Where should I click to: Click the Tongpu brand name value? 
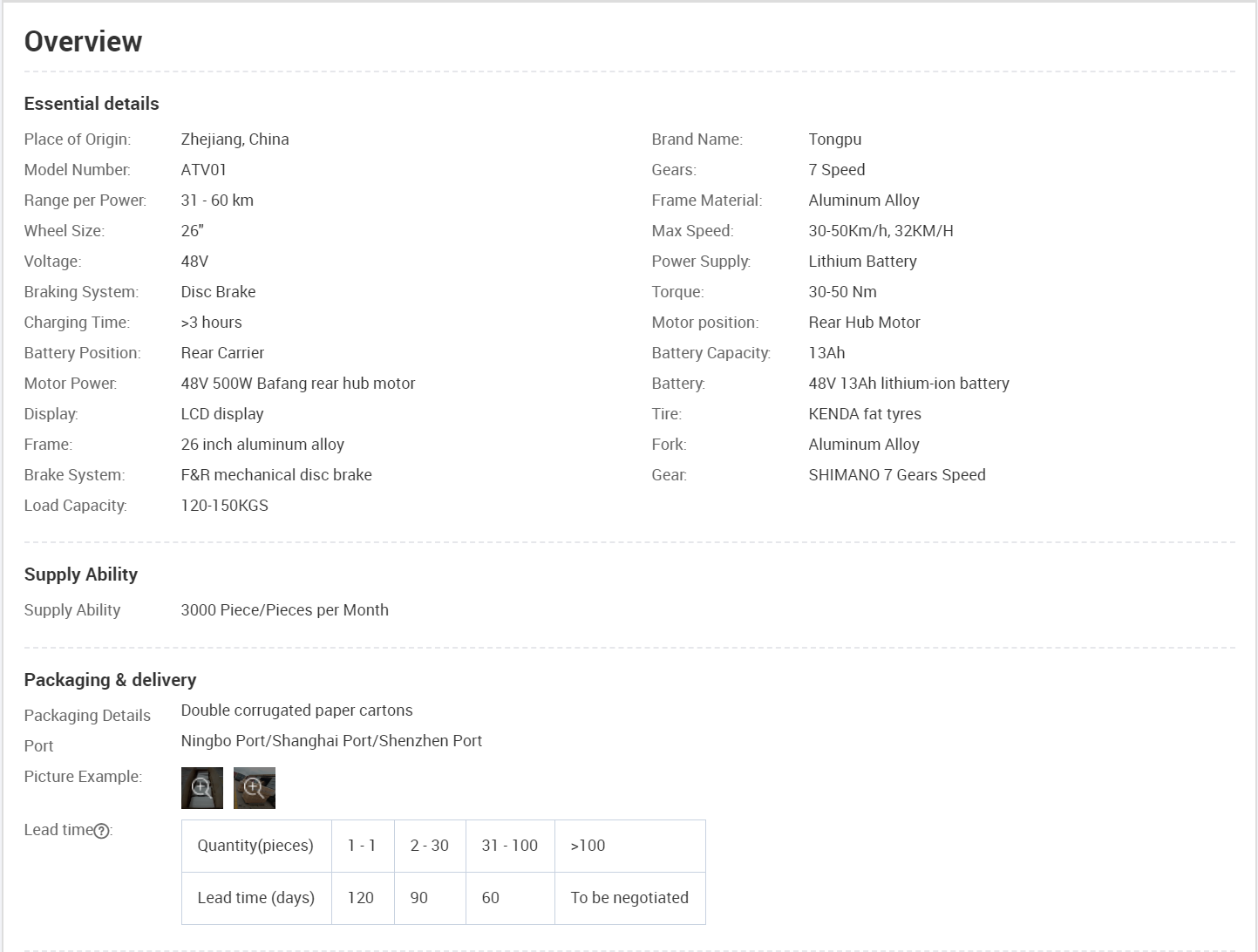(834, 139)
